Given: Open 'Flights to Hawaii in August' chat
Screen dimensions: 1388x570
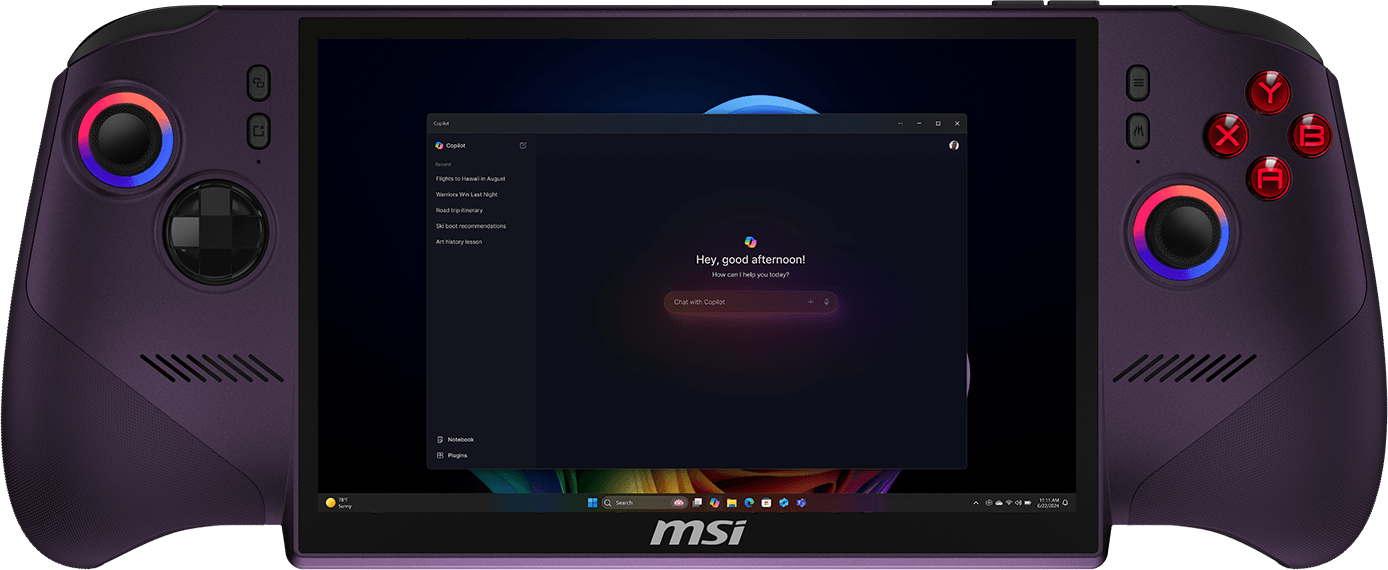Looking at the screenshot, I should click(470, 178).
